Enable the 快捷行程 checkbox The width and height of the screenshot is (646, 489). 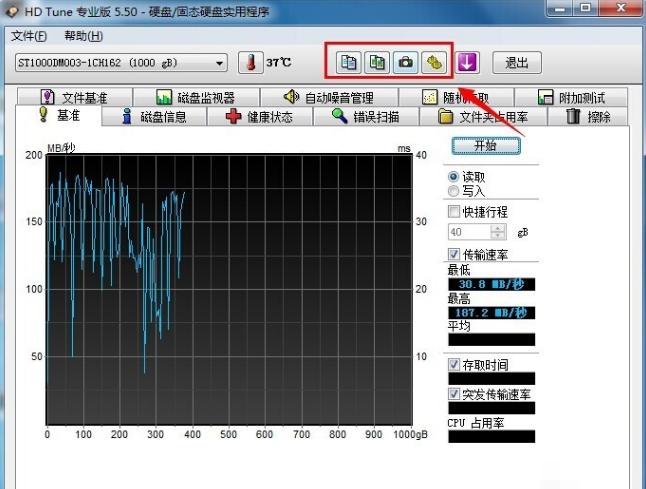click(455, 212)
